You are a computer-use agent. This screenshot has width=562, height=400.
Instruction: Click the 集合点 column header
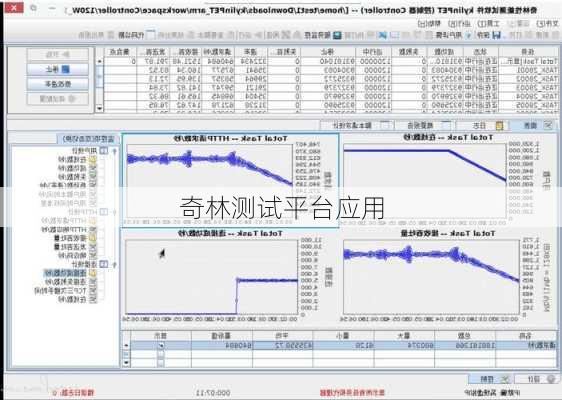120,52
